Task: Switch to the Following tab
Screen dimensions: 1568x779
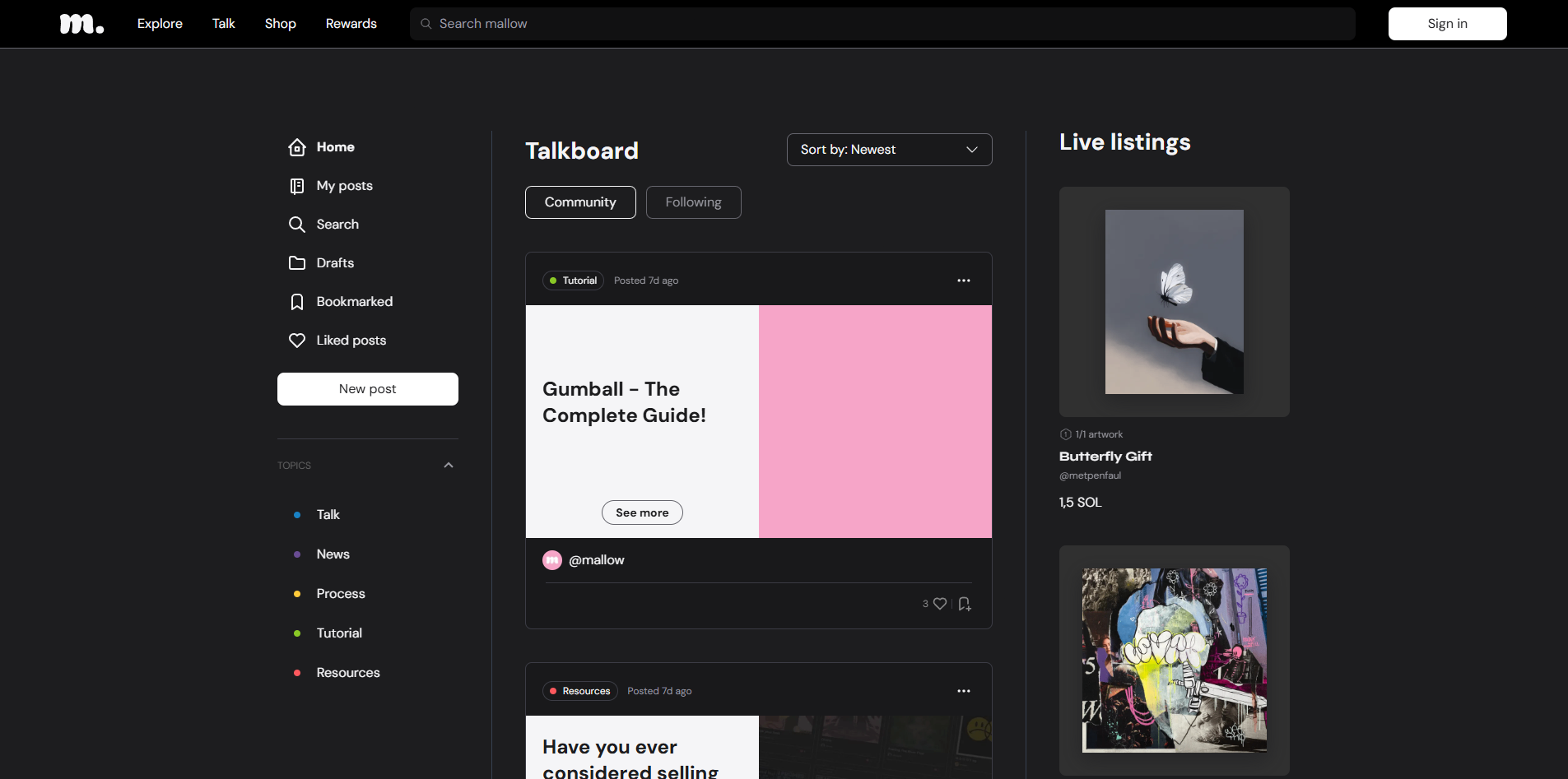Action: (x=693, y=202)
